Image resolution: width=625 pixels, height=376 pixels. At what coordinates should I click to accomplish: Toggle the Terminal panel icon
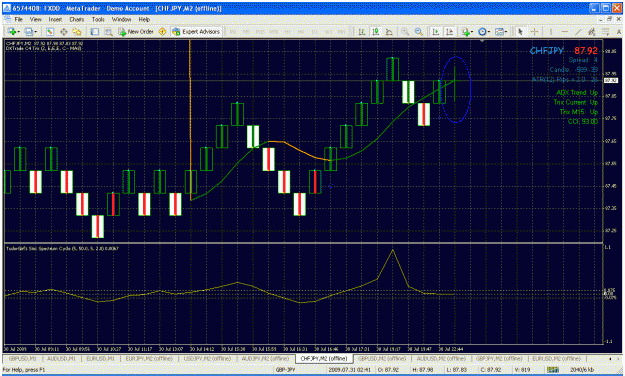click(95, 31)
